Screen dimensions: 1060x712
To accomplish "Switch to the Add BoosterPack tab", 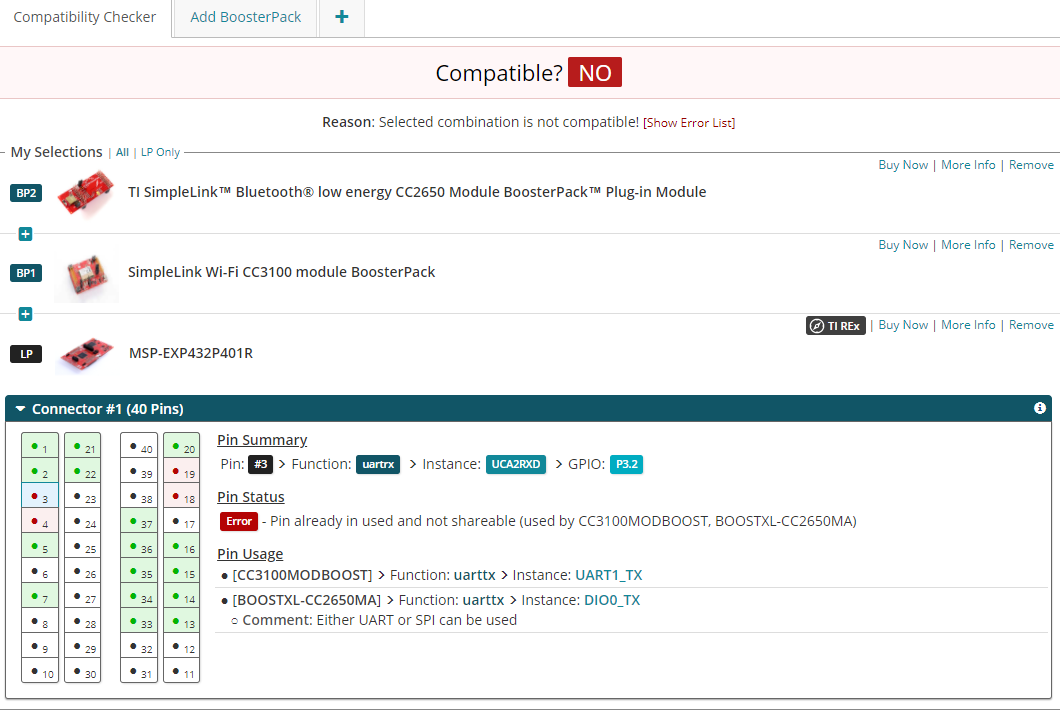I will pyautogui.click(x=245, y=18).
